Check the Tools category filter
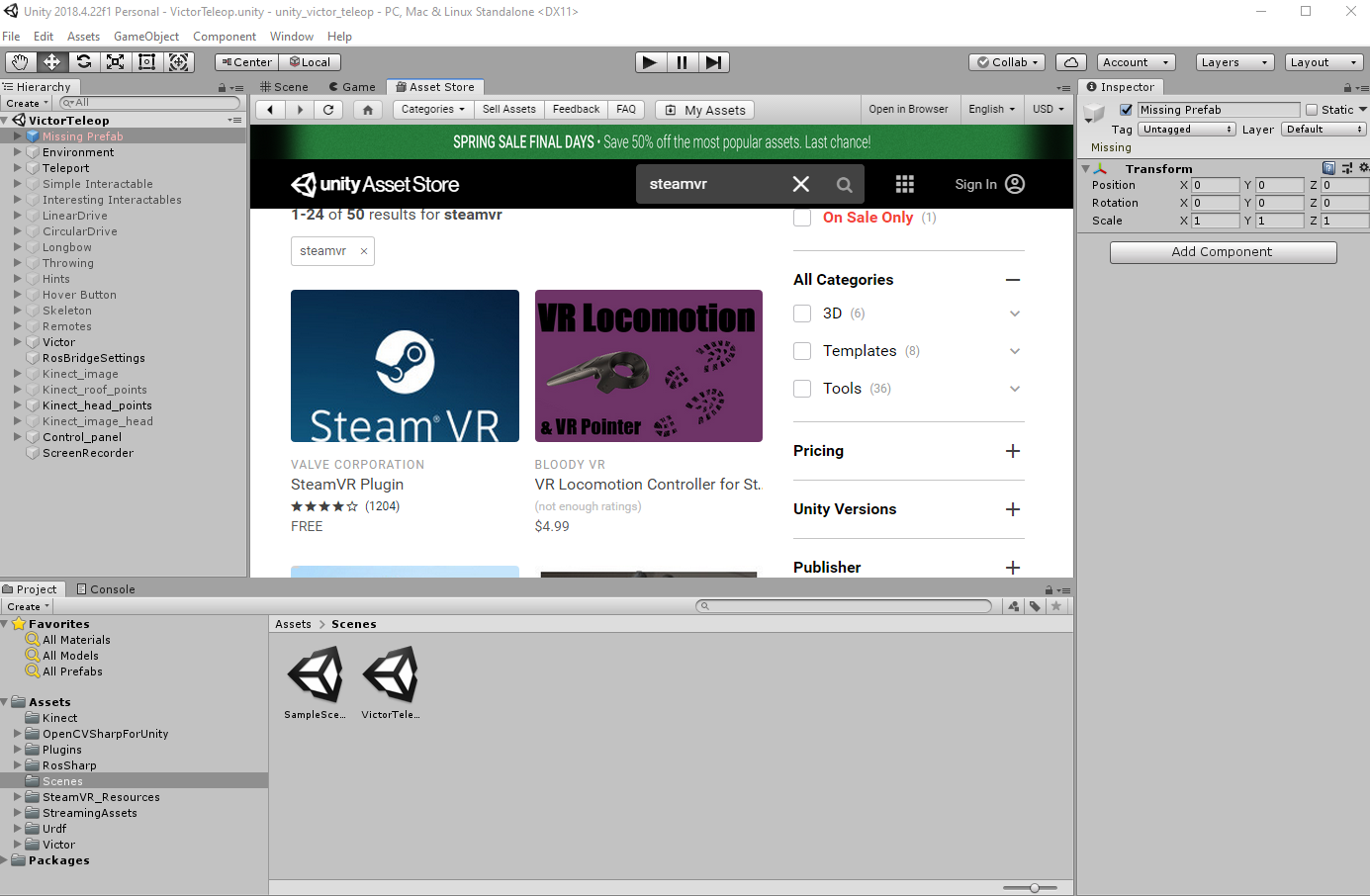Screen dimensions: 1370x896 (x=802, y=389)
